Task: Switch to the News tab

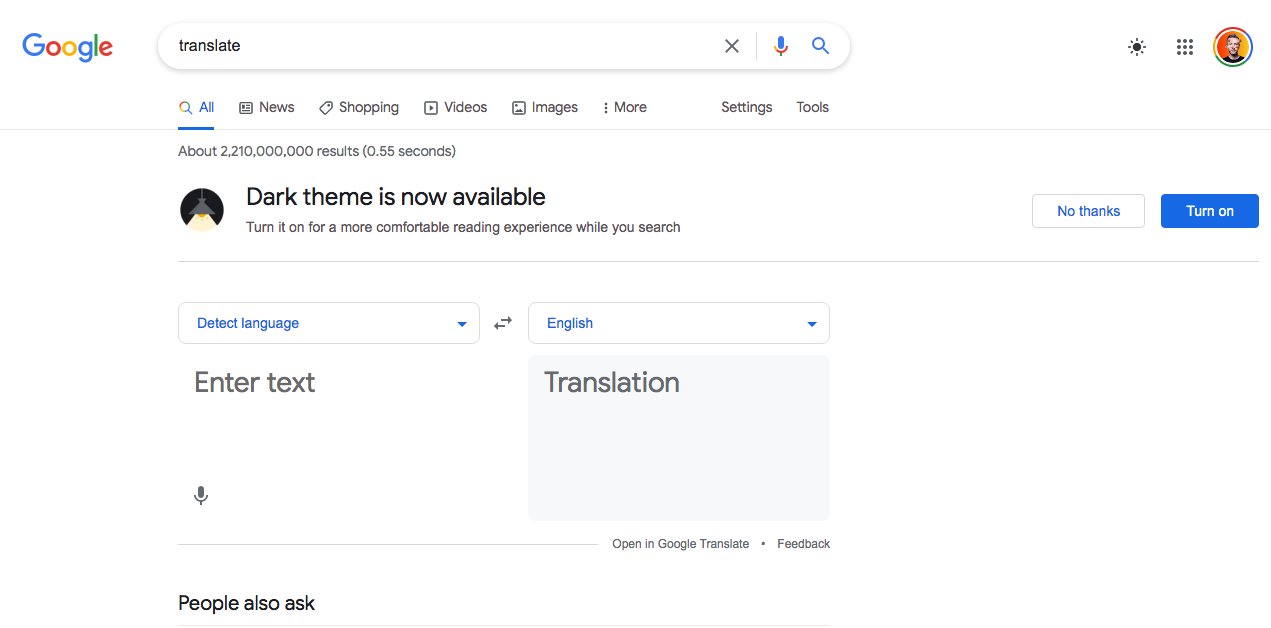Action: 267,108
